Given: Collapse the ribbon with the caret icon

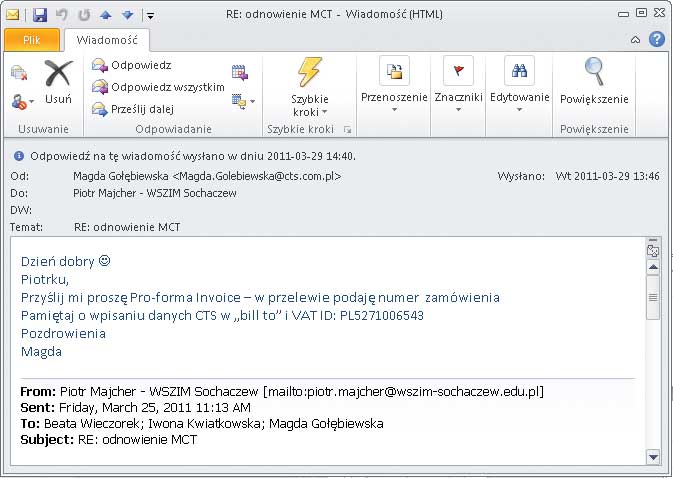Looking at the screenshot, I should coord(636,40).
